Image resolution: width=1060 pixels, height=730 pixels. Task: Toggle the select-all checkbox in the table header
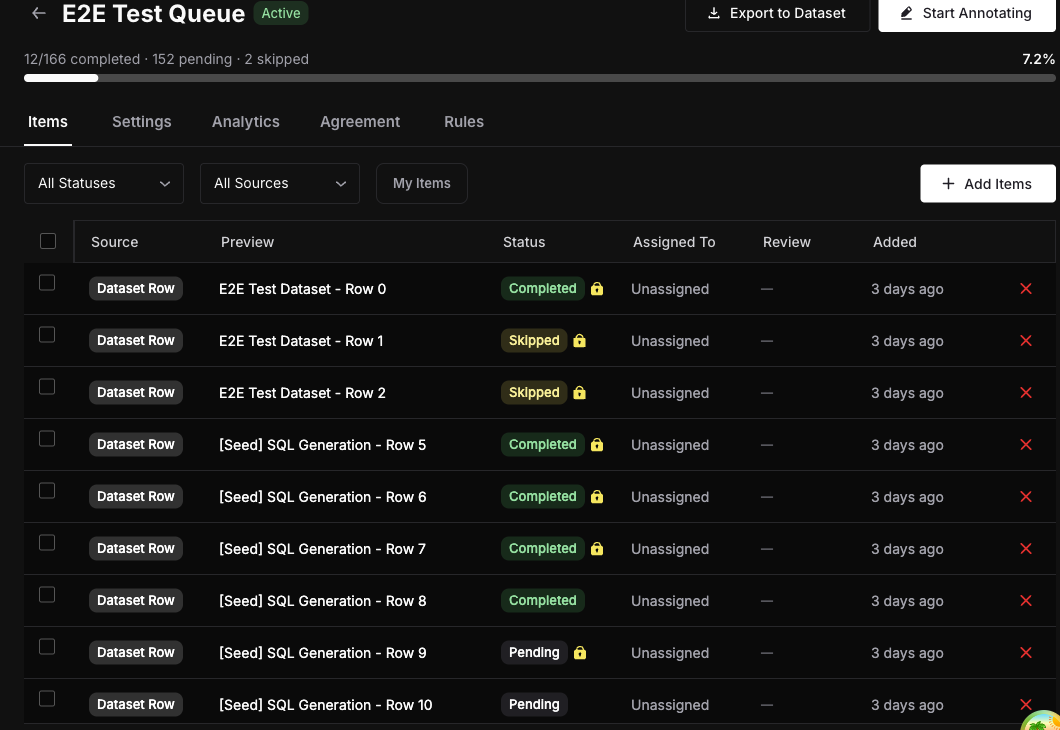click(x=48, y=241)
